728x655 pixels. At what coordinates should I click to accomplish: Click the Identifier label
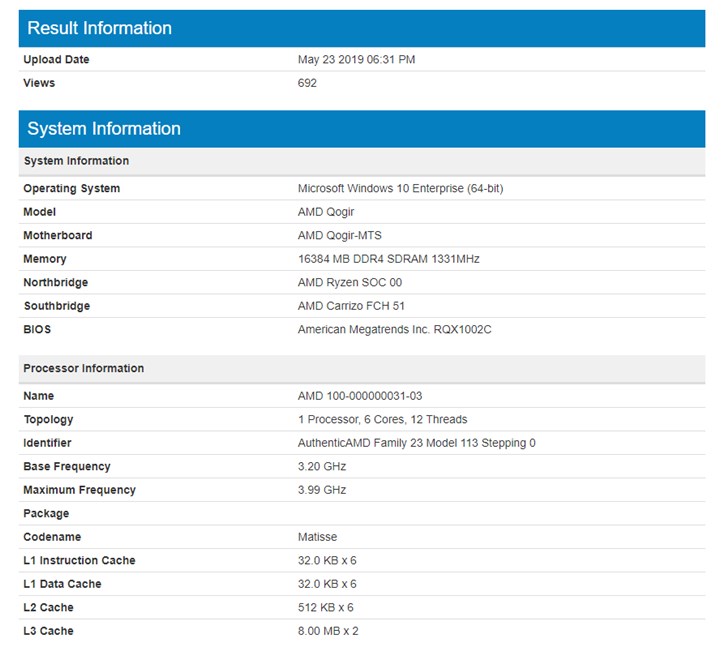pos(47,443)
